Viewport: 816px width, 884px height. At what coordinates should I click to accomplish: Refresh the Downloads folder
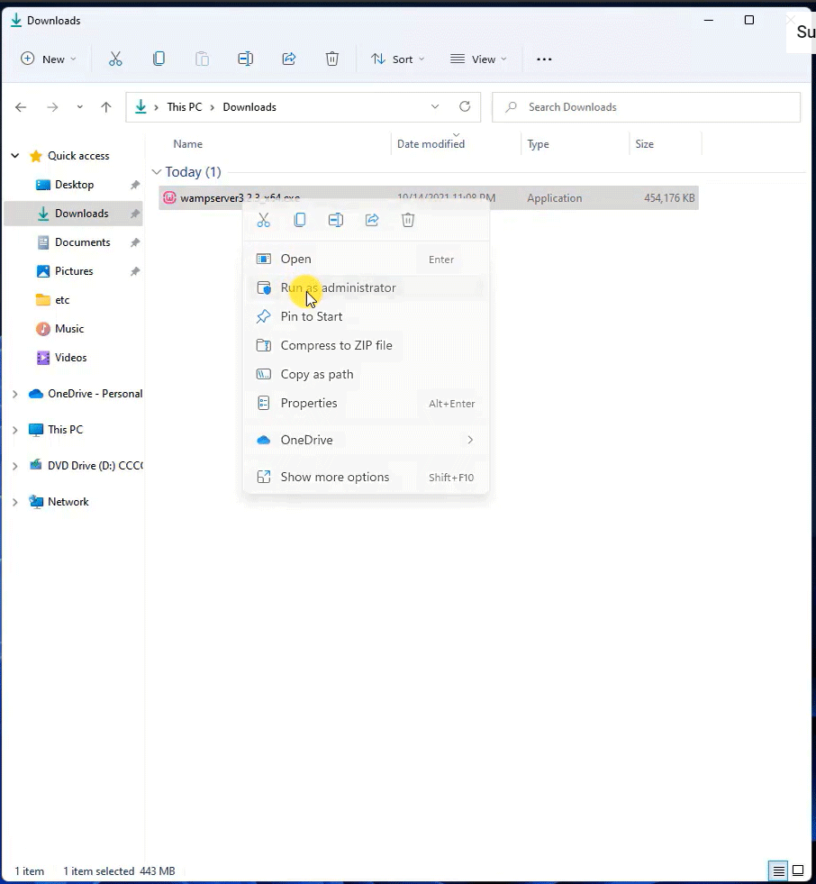point(465,107)
